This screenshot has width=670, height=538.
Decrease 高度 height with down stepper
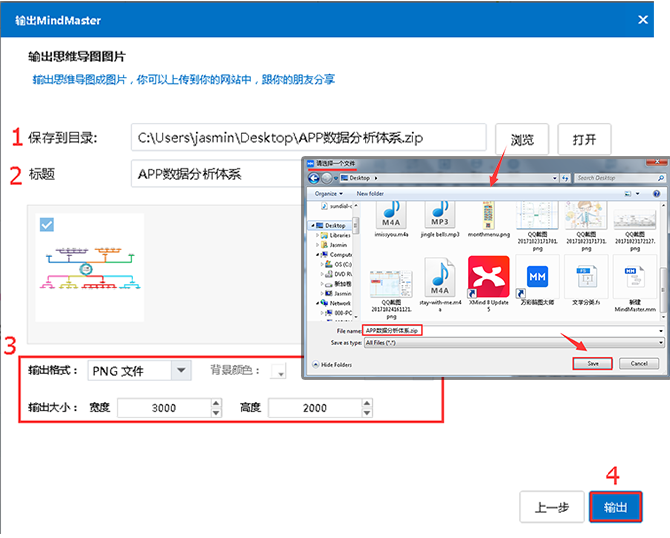coord(367,413)
